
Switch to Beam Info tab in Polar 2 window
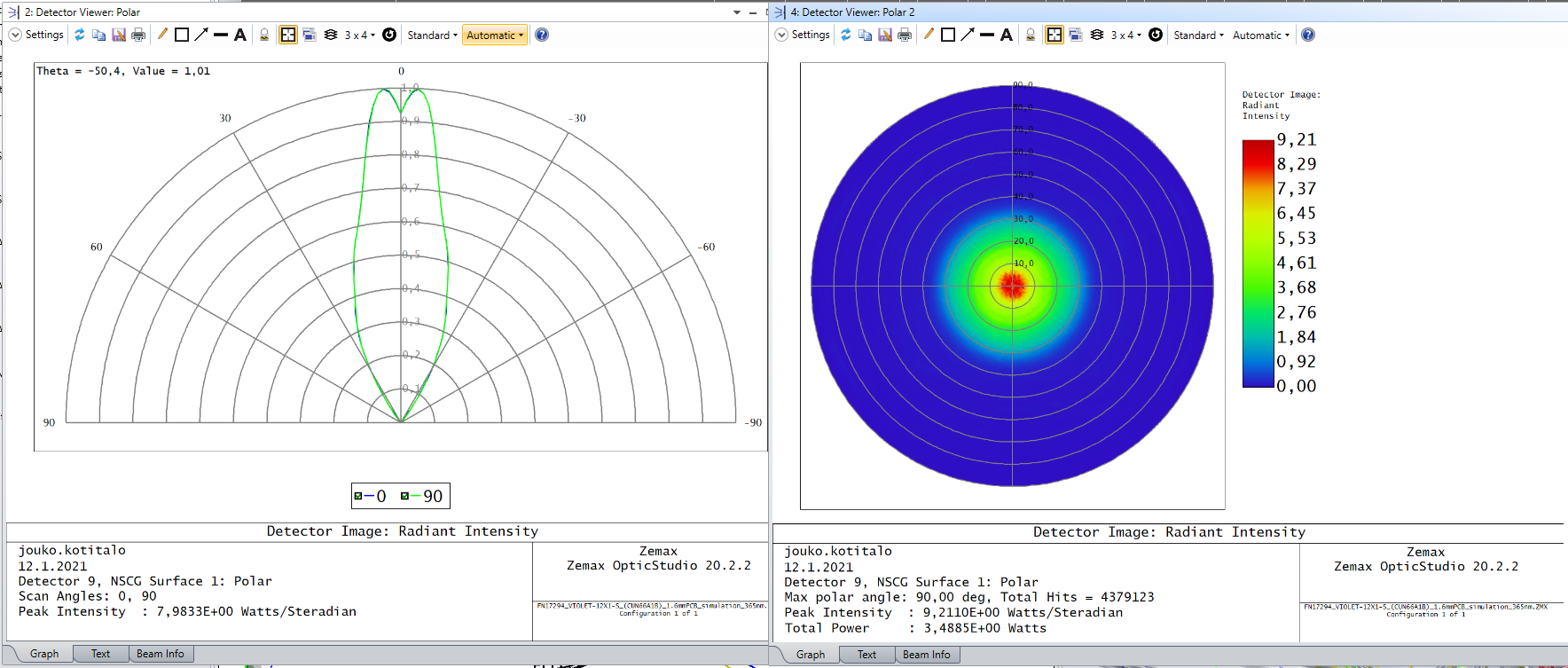point(927,655)
